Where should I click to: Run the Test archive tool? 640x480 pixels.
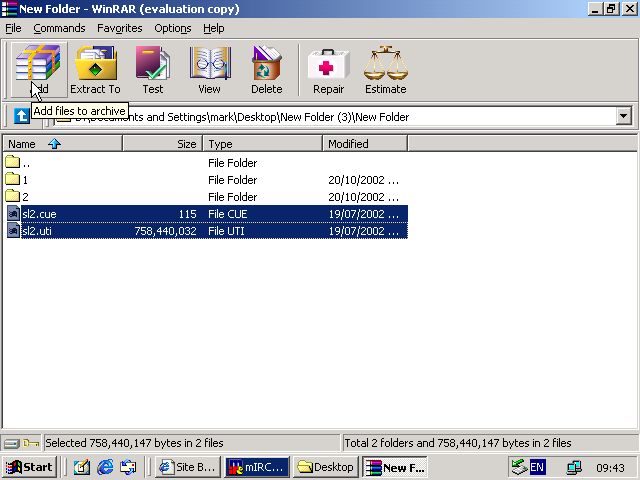click(x=153, y=70)
